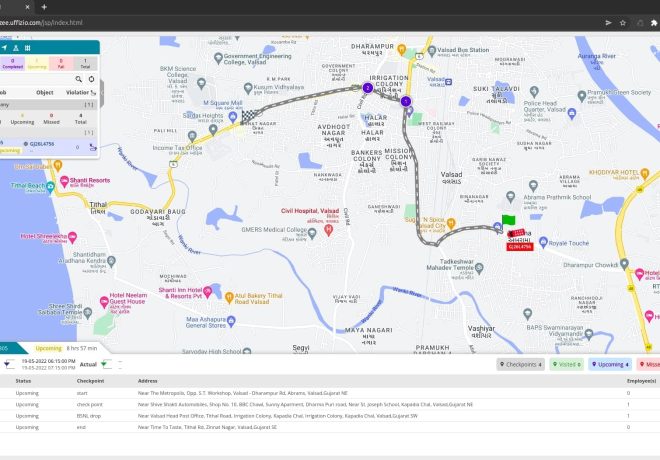
Task: Click the search magnifier icon in job panel
Action: tap(77, 79)
